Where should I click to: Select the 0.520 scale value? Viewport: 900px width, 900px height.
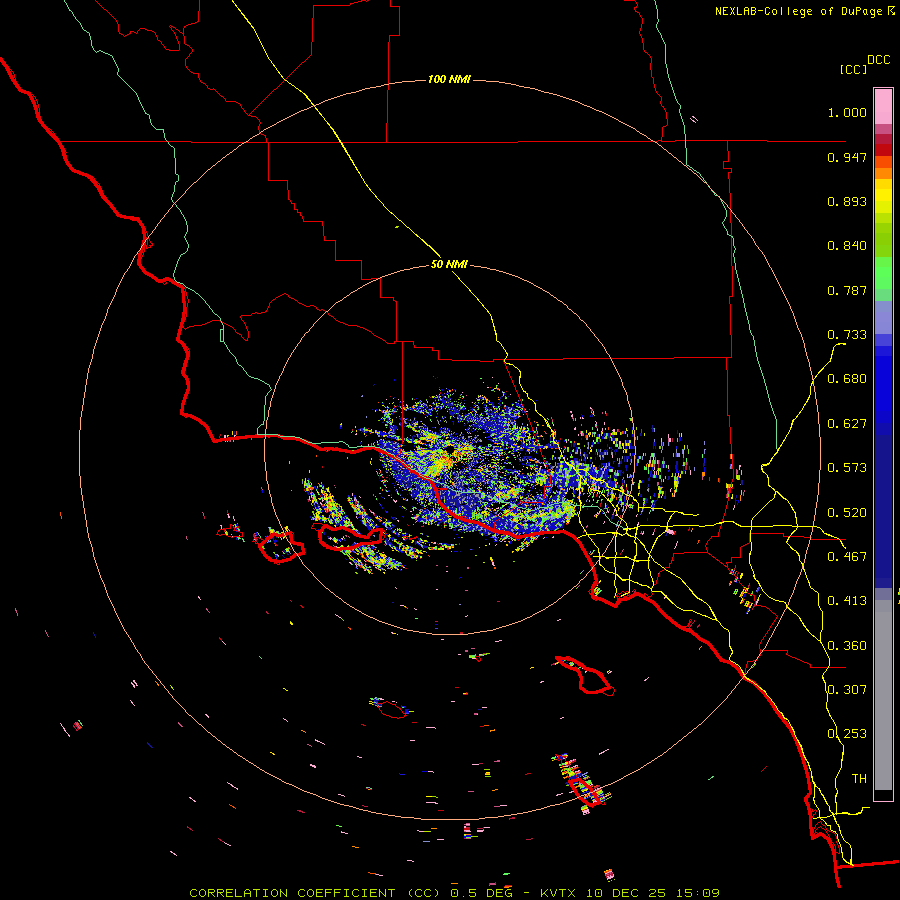(x=847, y=513)
